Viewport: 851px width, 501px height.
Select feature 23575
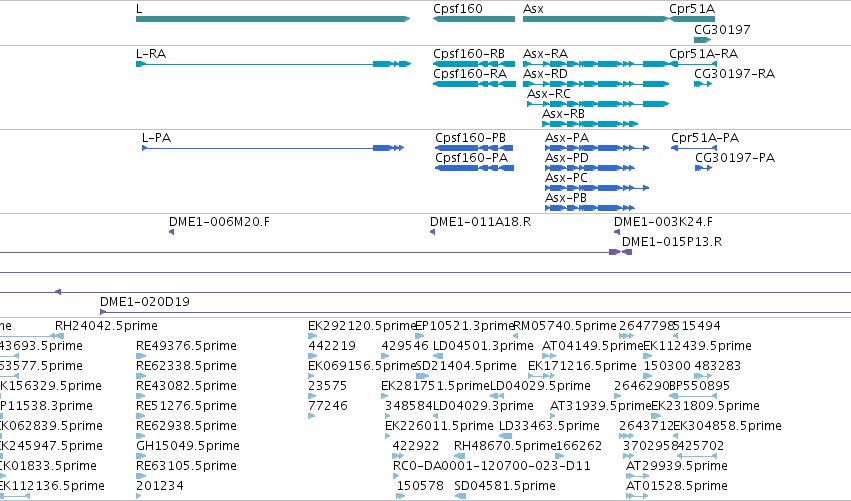coord(312,396)
